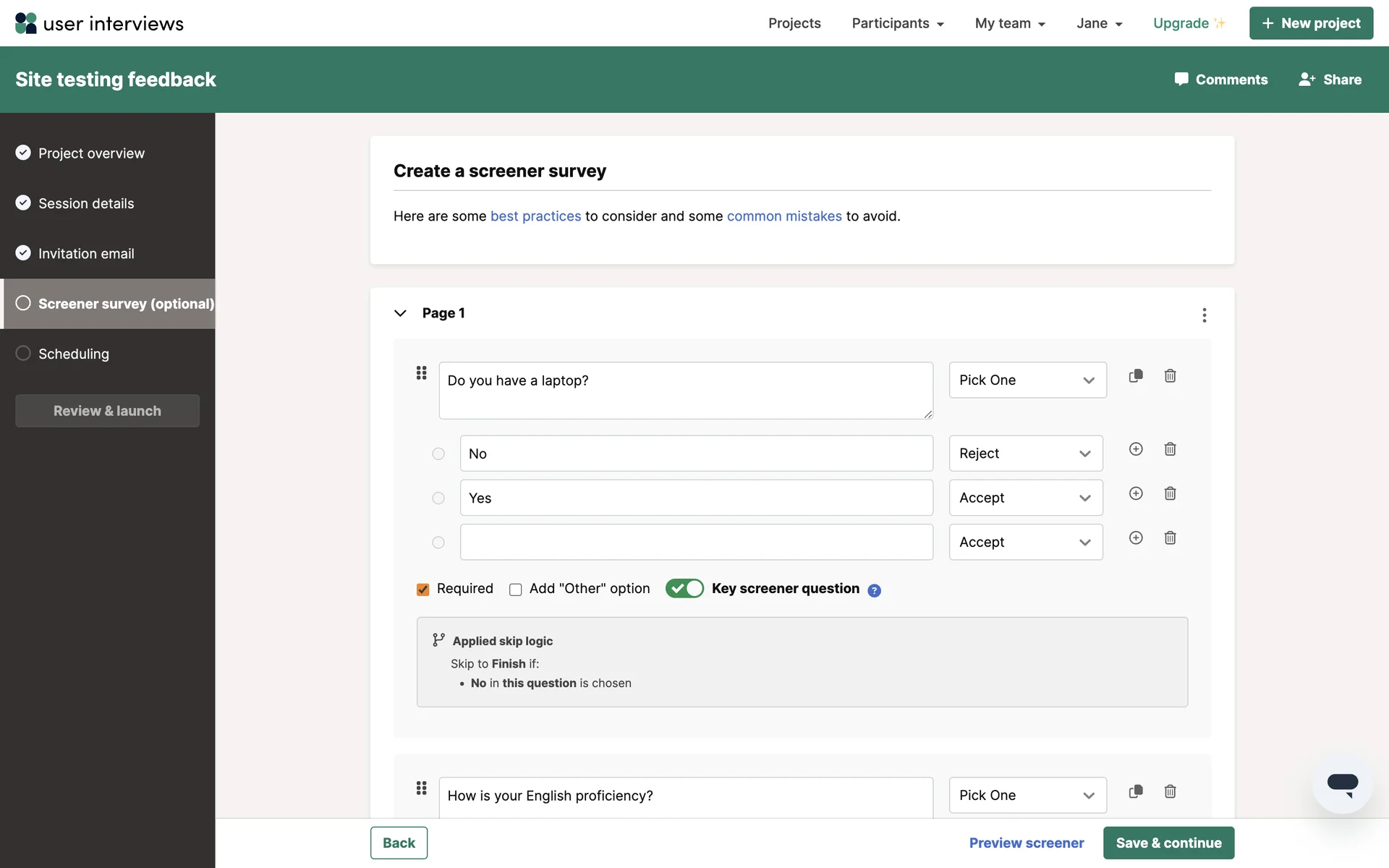The width and height of the screenshot is (1389, 868).
Task: Duplicate the English proficiency question
Action: pyautogui.click(x=1136, y=791)
